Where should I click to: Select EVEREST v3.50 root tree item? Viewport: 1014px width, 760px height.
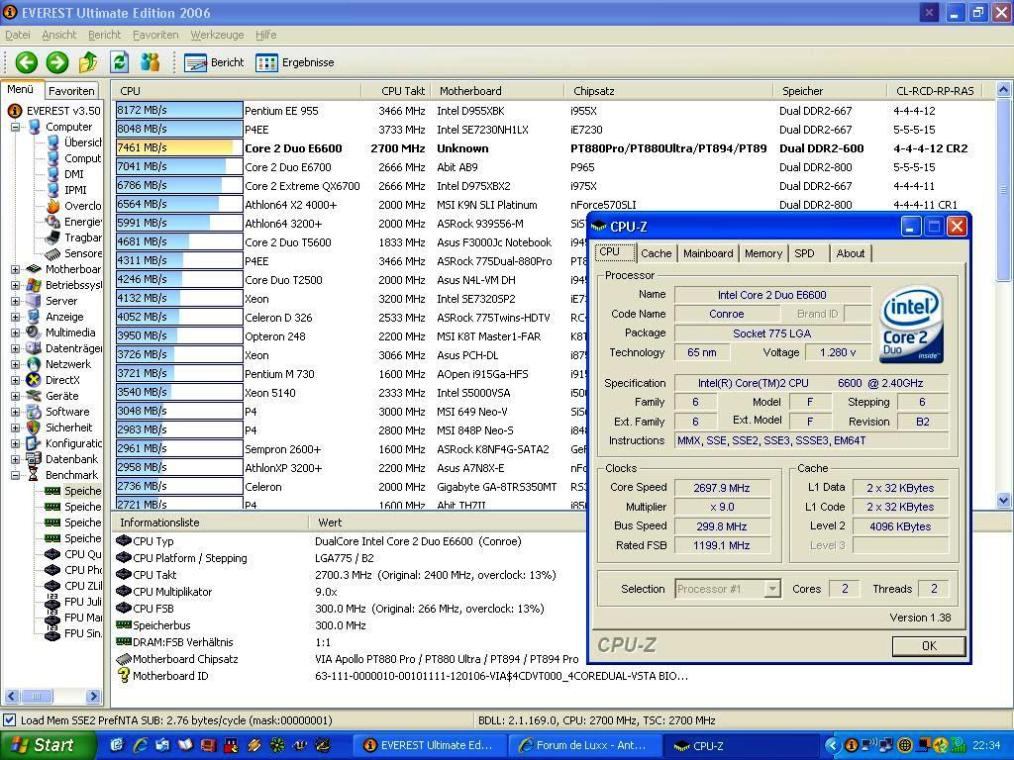63,111
